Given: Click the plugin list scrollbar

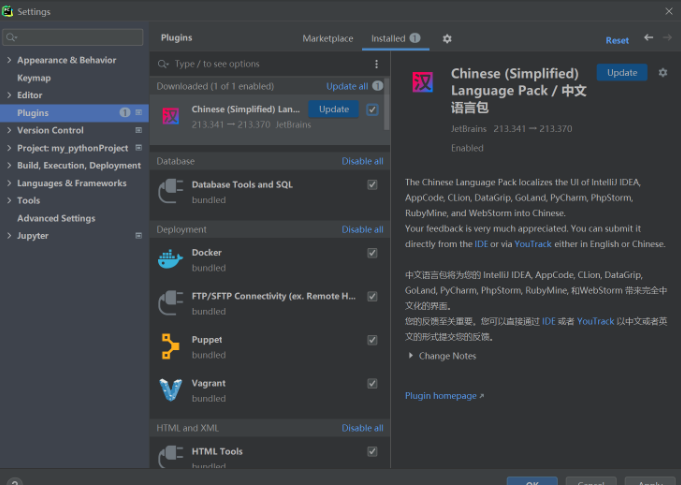Looking at the screenshot, I should [387, 104].
